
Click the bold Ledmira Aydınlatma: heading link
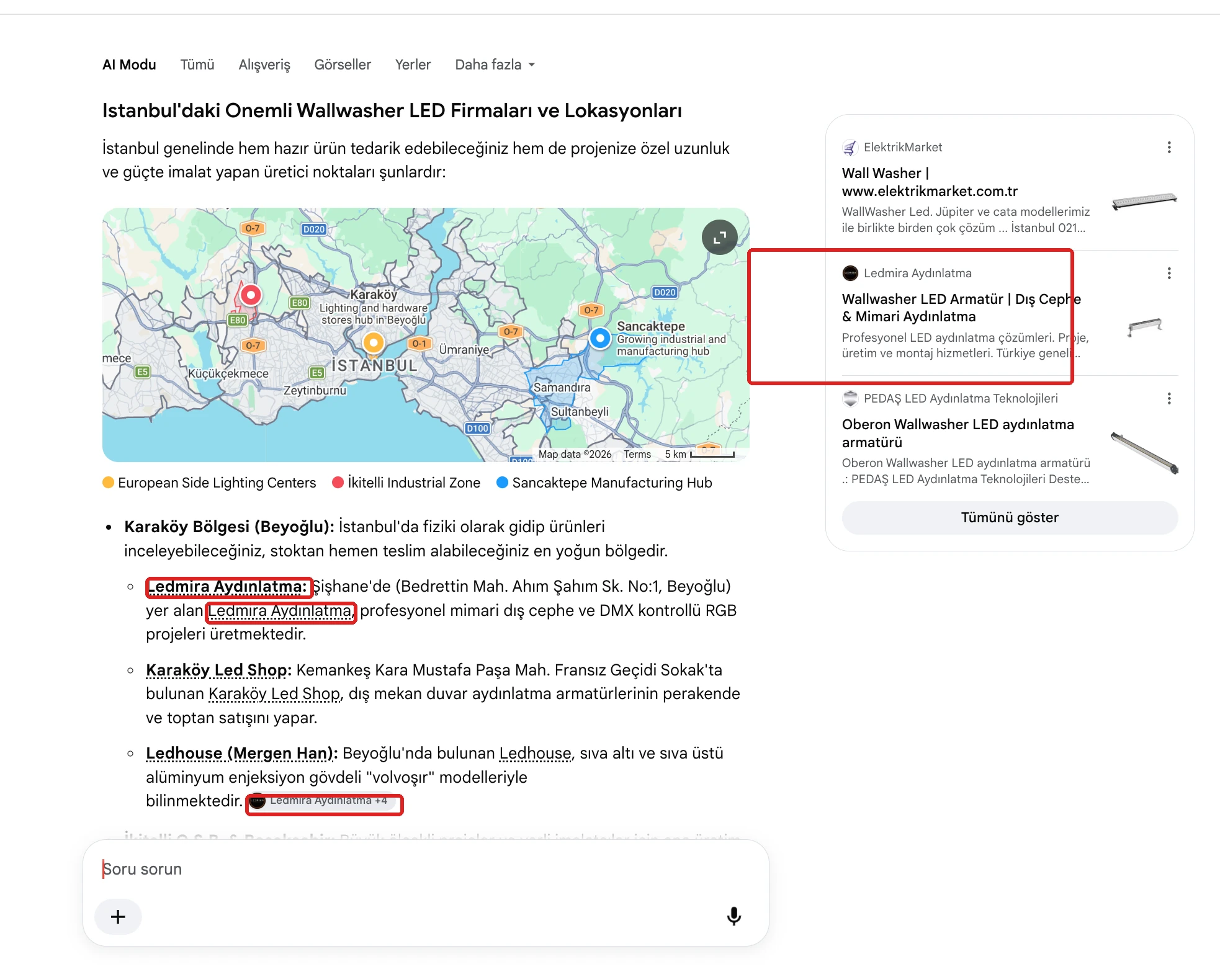227,587
